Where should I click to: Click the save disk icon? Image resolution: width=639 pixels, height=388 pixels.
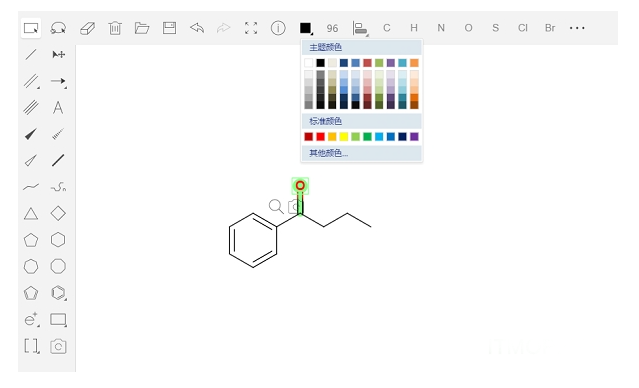(x=169, y=28)
